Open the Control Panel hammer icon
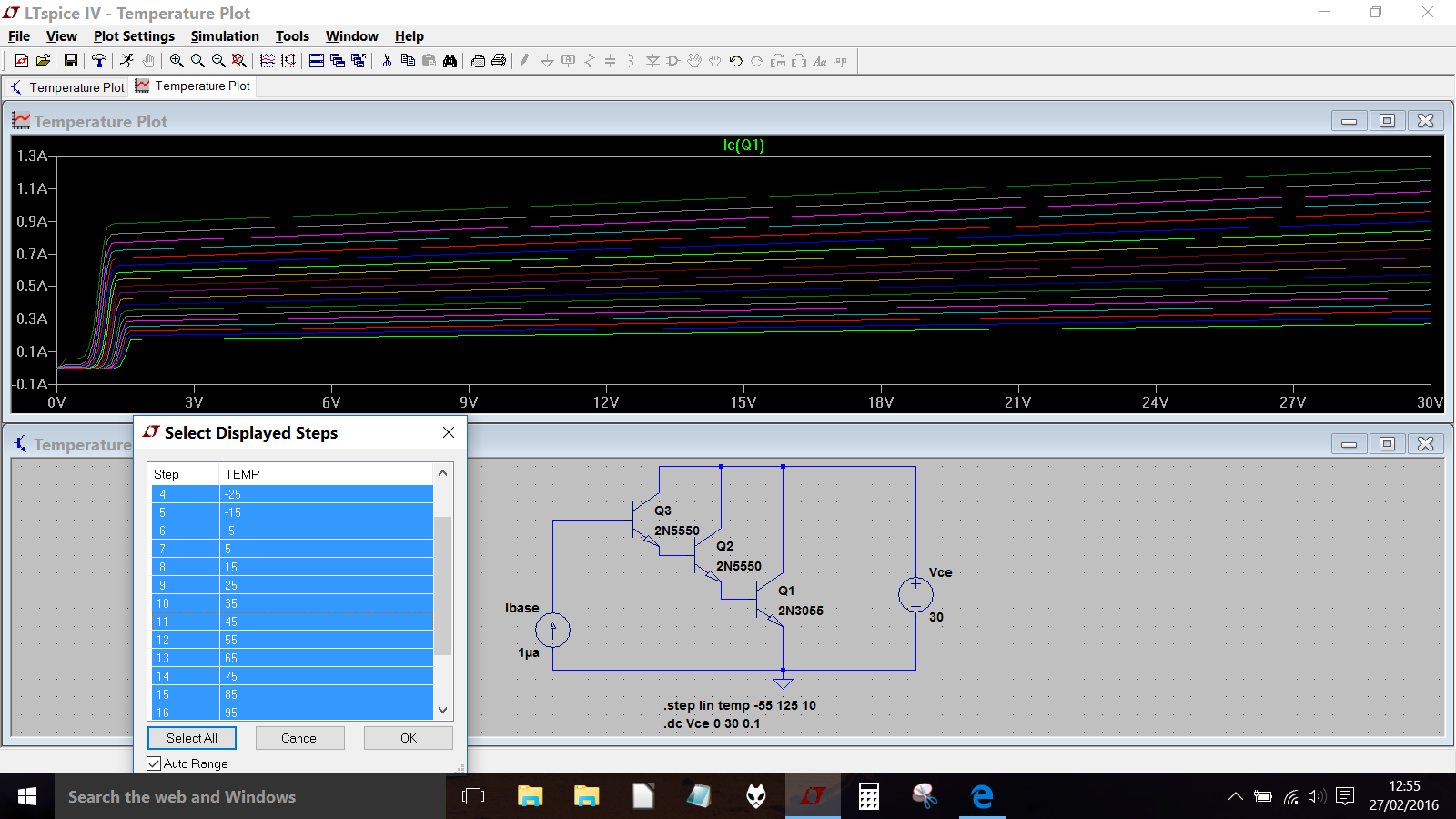Image resolution: width=1456 pixels, height=819 pixels. [99, 61]
